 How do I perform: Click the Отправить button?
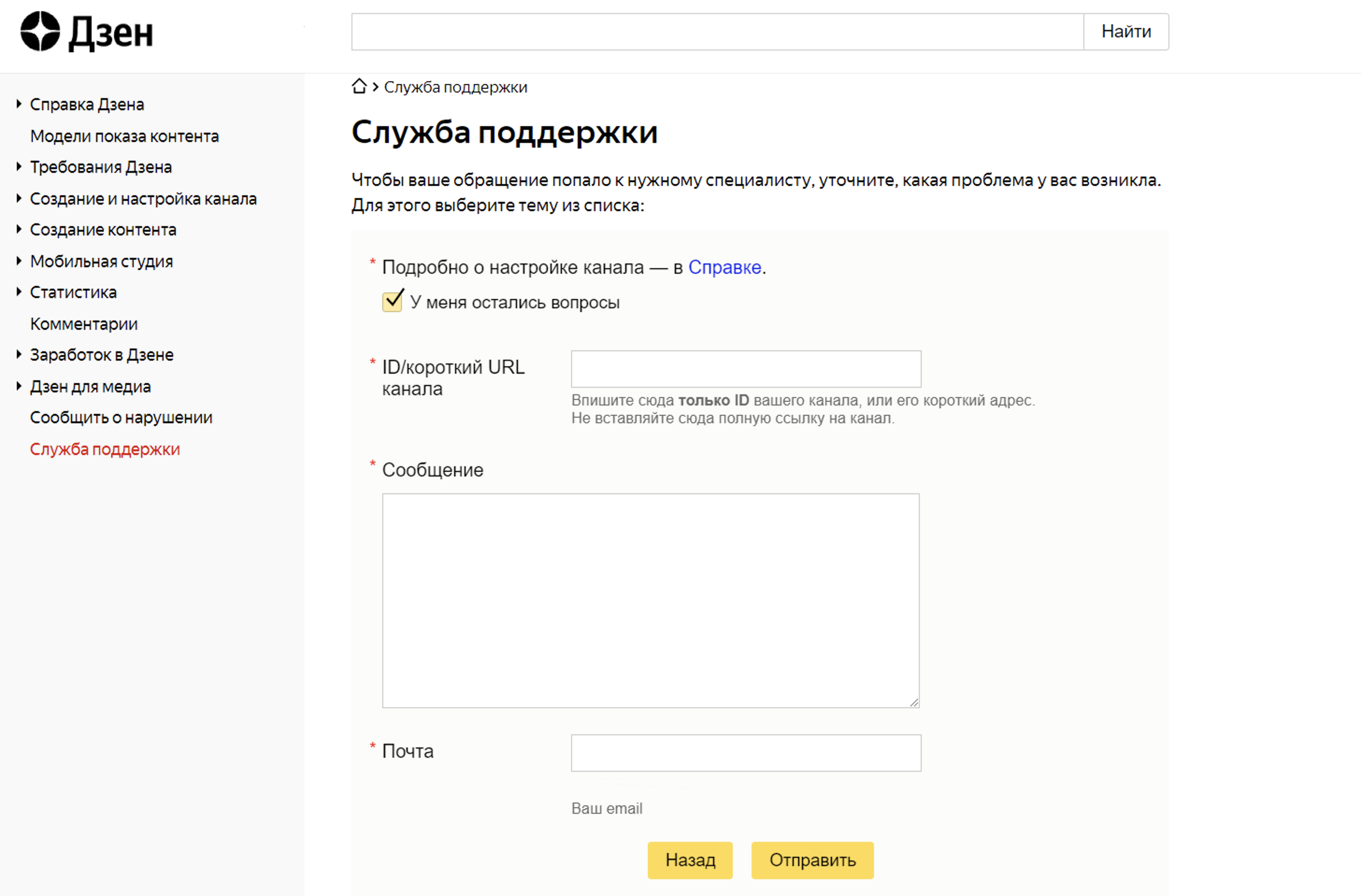[x=812, y=860]
